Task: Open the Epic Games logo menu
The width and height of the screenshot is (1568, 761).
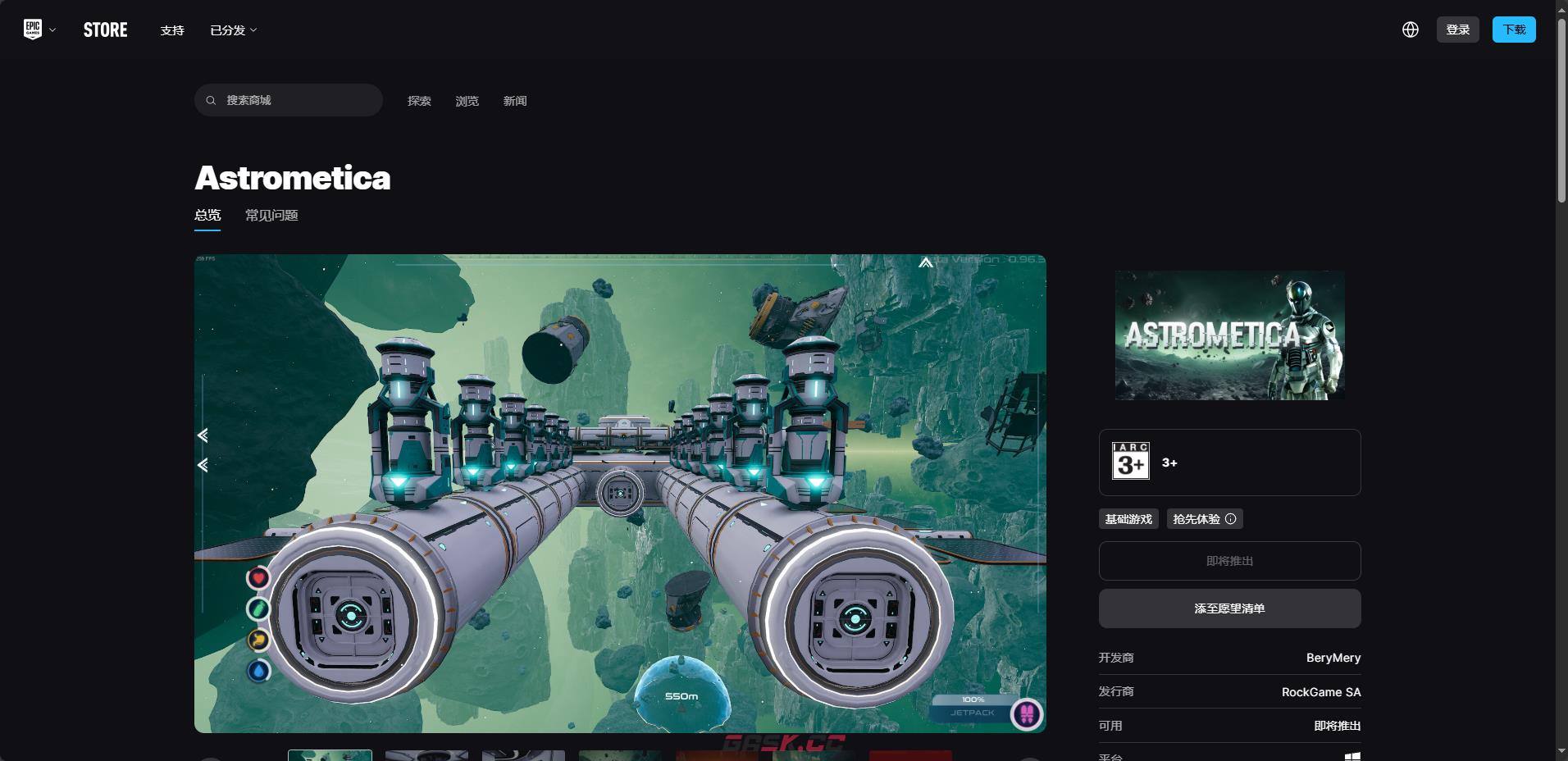Action: click(x=33, y=30)
